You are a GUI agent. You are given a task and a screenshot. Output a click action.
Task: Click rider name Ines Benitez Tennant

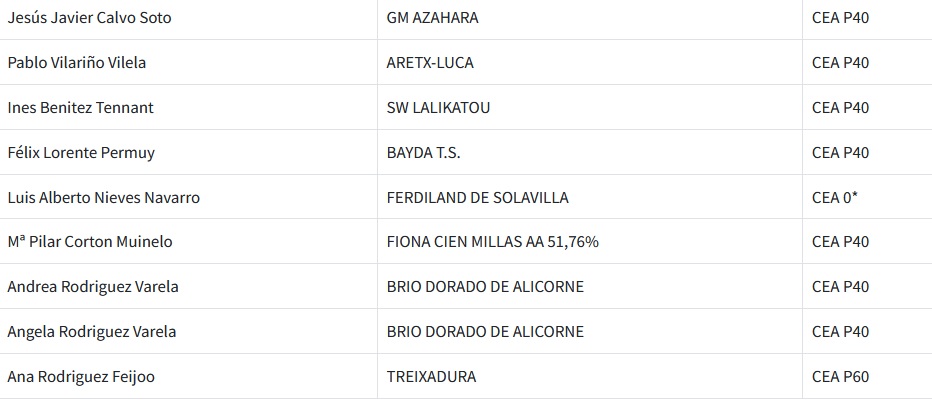[80, 108]
